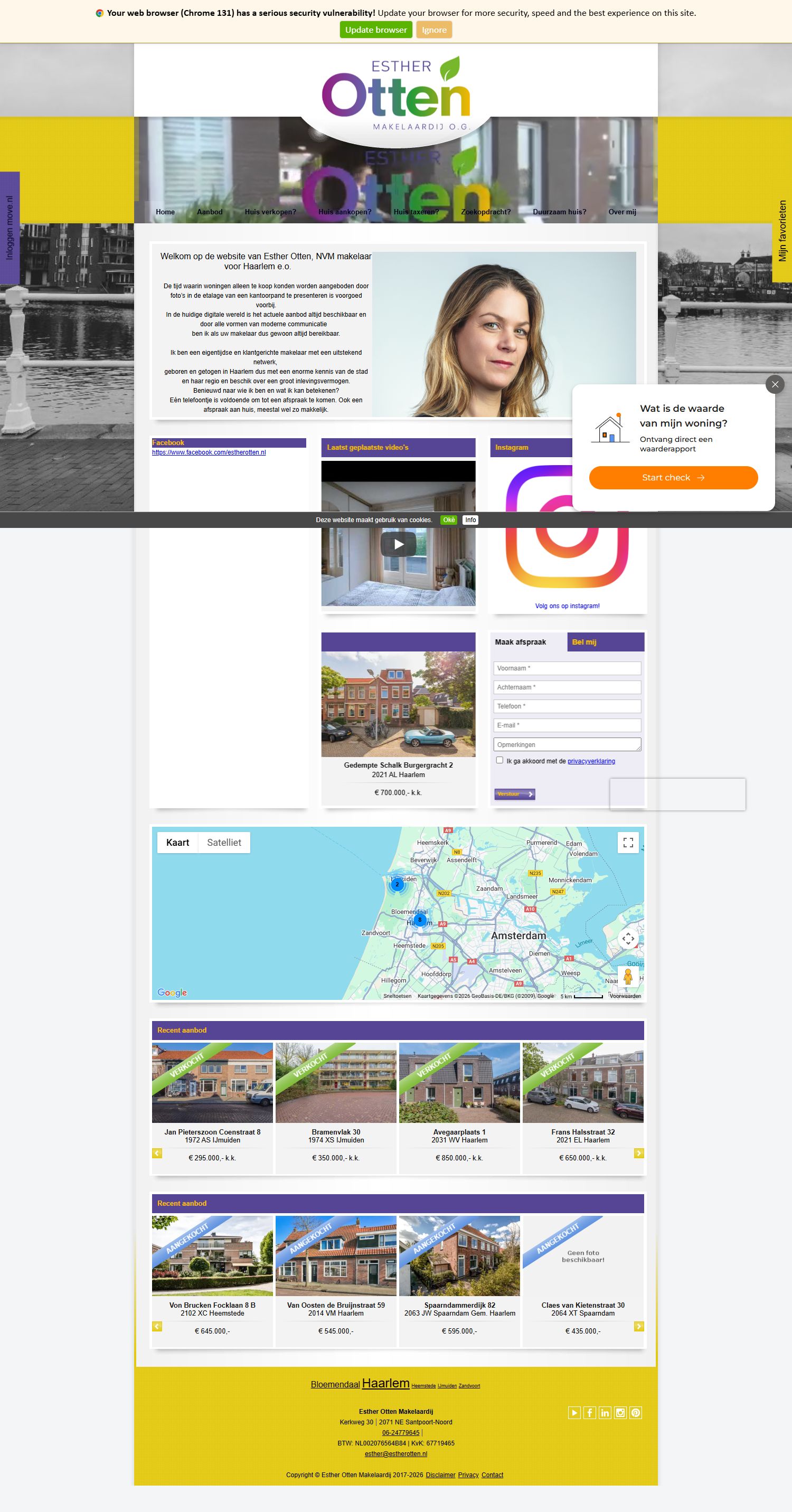Viewport: 792px width, 1512px height.
Task: Open the Pinterest icon in the footer
Action: (x=636, y=1412)
